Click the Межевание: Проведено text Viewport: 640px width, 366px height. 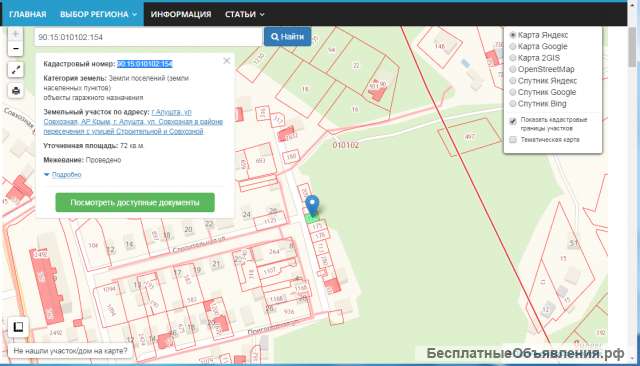[x=82, y=160]
